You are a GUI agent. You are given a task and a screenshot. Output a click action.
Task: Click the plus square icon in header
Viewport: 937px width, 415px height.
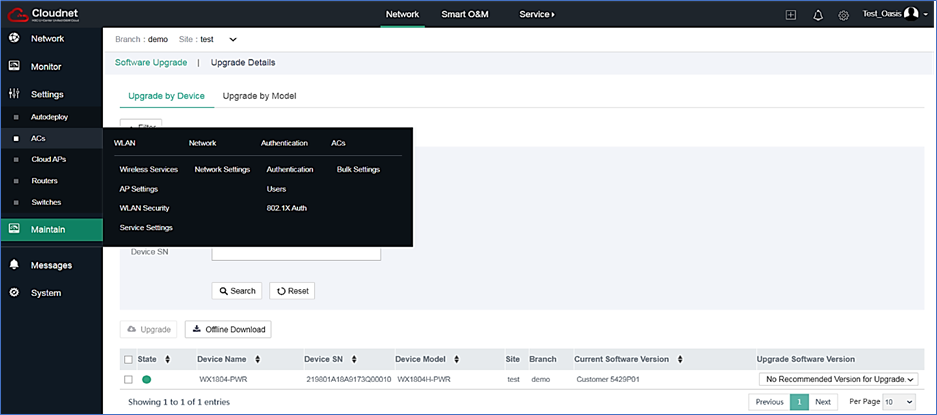(x=791, y=16)
